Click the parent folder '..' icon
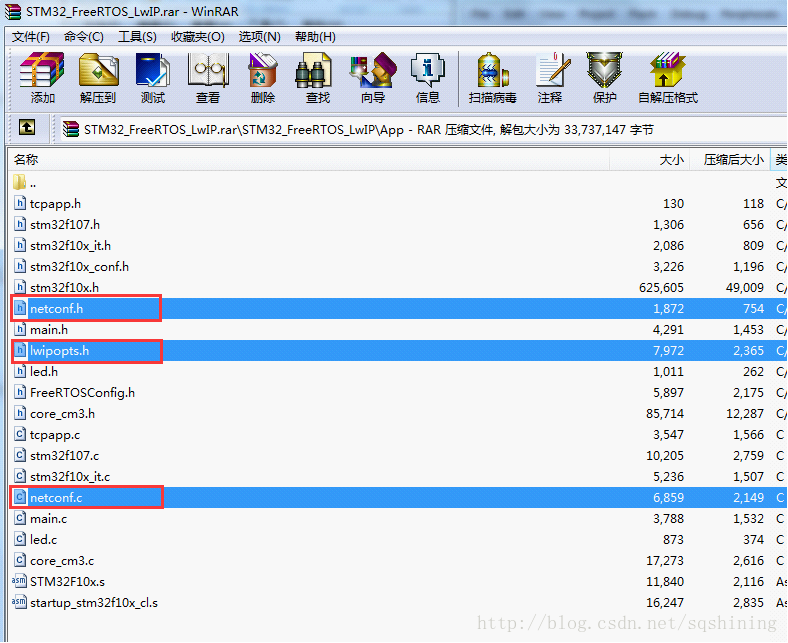This screenshot has width=788, height=643. [19, 182]
